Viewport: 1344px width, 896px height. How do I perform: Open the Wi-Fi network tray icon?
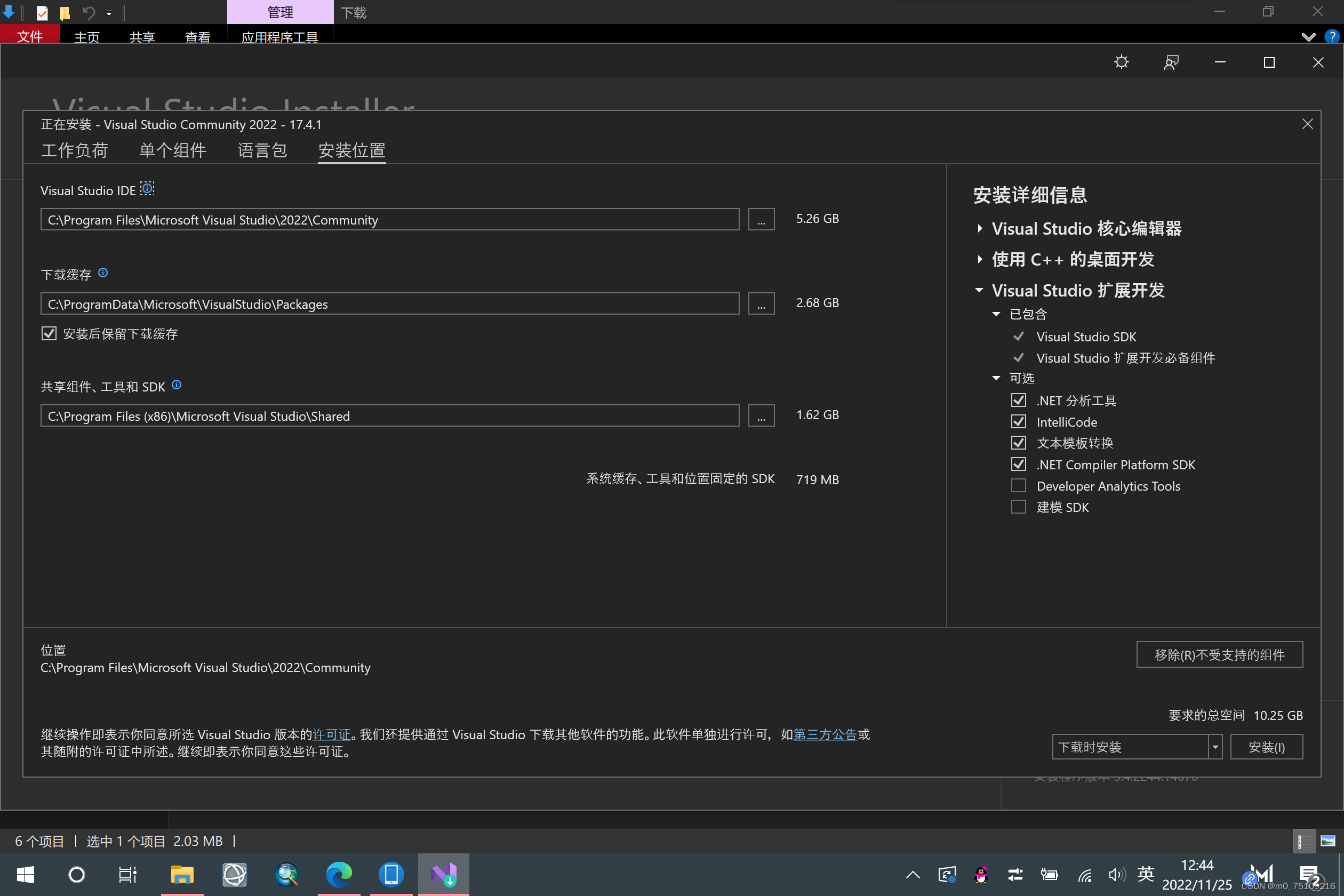pos(1084,874)
